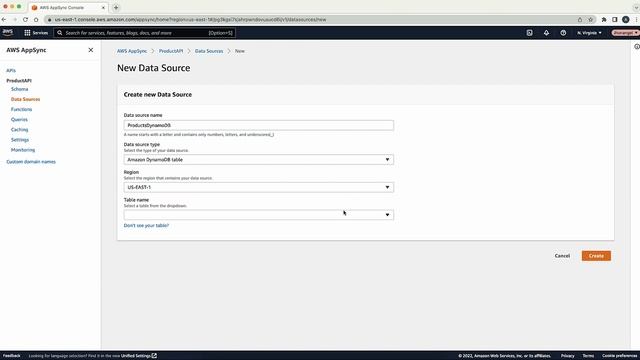Click the browser address bar URL
The width and height of the screenshot is (640, 360).
click(190, 20)
